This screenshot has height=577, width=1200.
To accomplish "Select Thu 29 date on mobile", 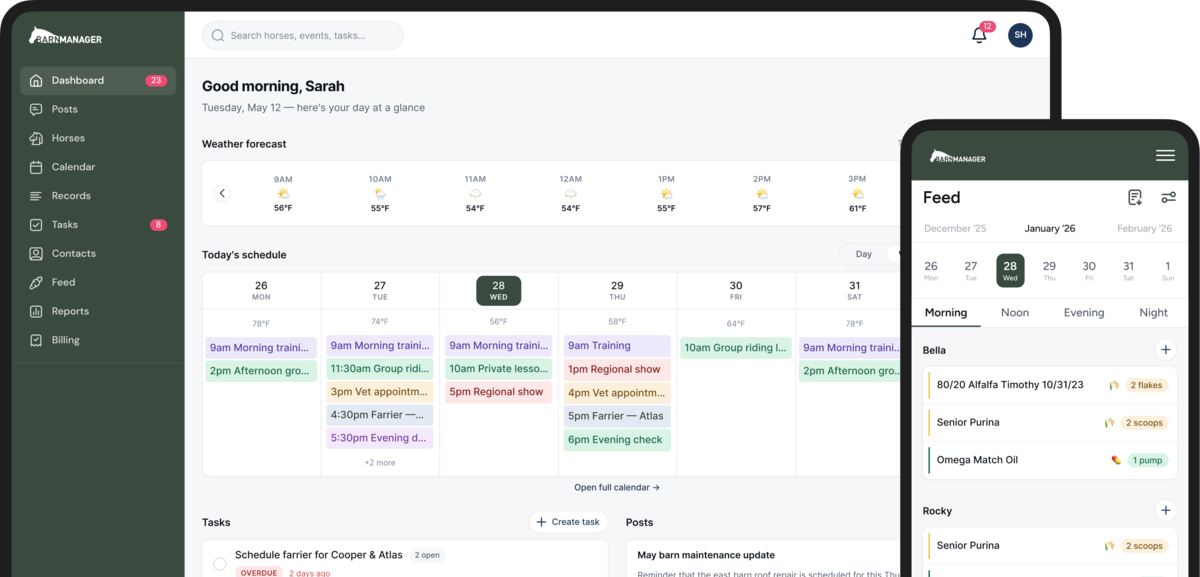I will point(1049,270).
